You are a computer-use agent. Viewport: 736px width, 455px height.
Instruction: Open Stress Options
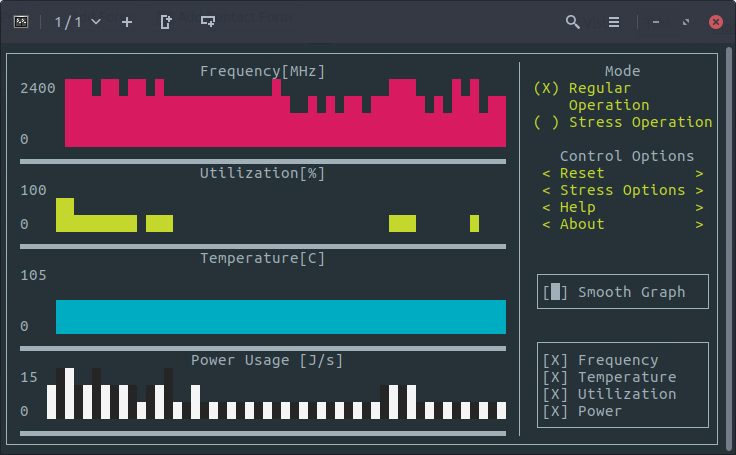click(622, 190)
